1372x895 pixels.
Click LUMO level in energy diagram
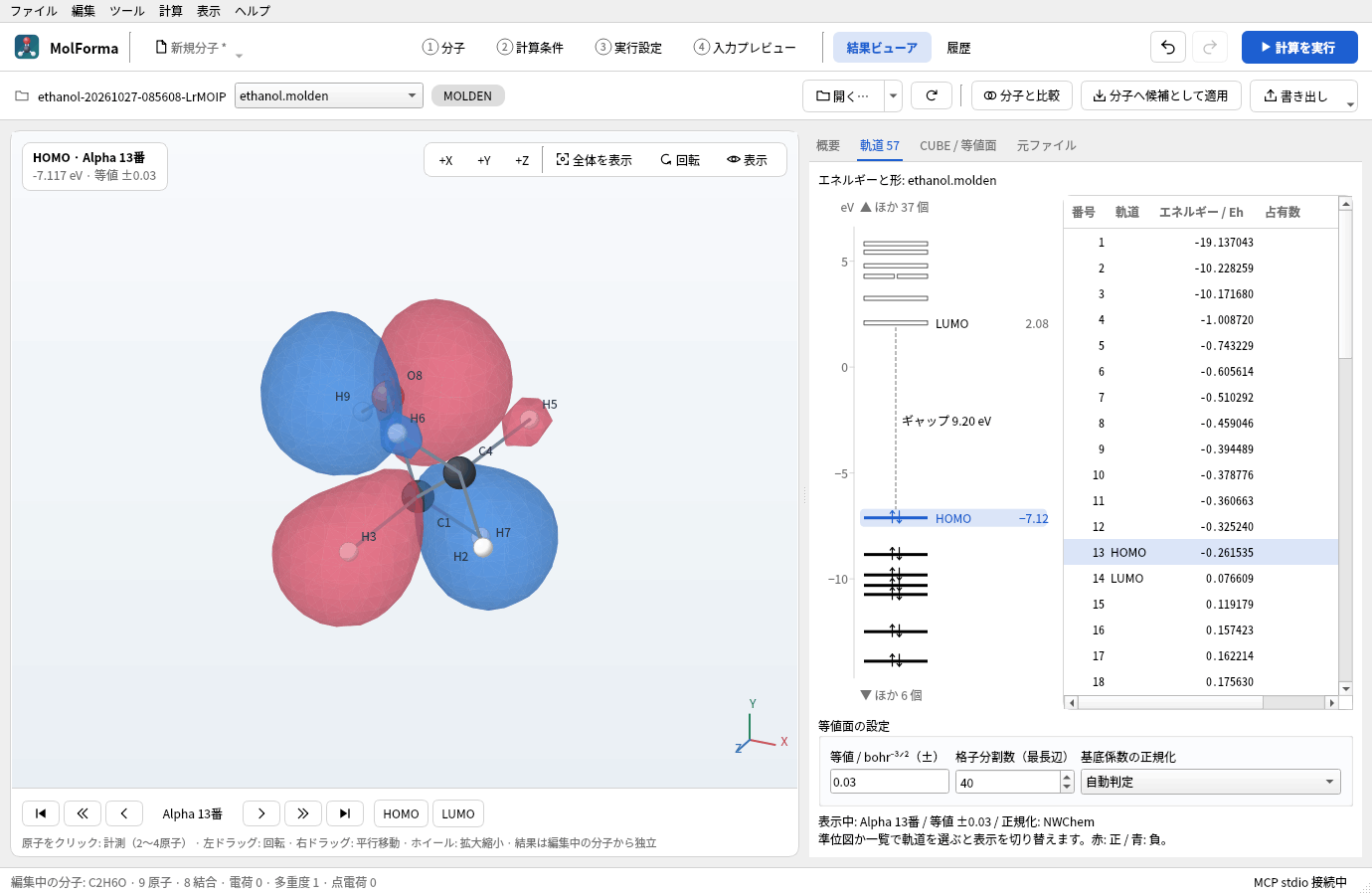point(896,323)
